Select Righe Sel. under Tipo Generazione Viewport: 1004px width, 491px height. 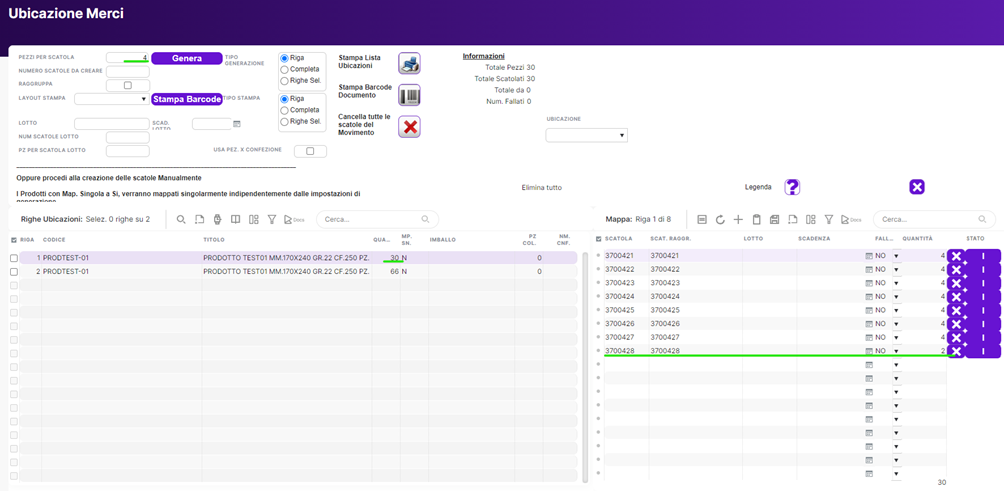(284, 81)
